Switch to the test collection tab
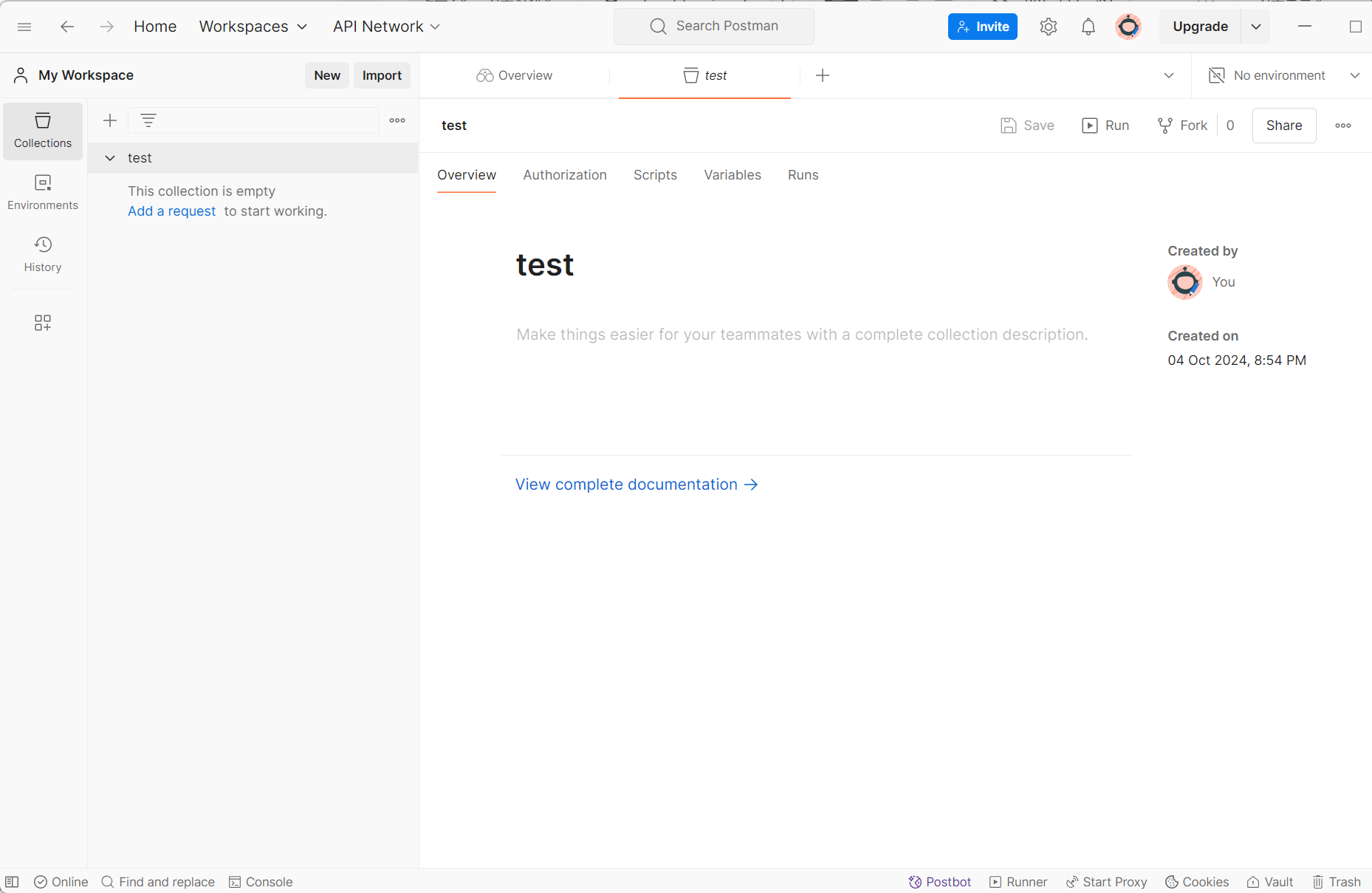This screenshot has height=893, width=1372. click(704, 75)
